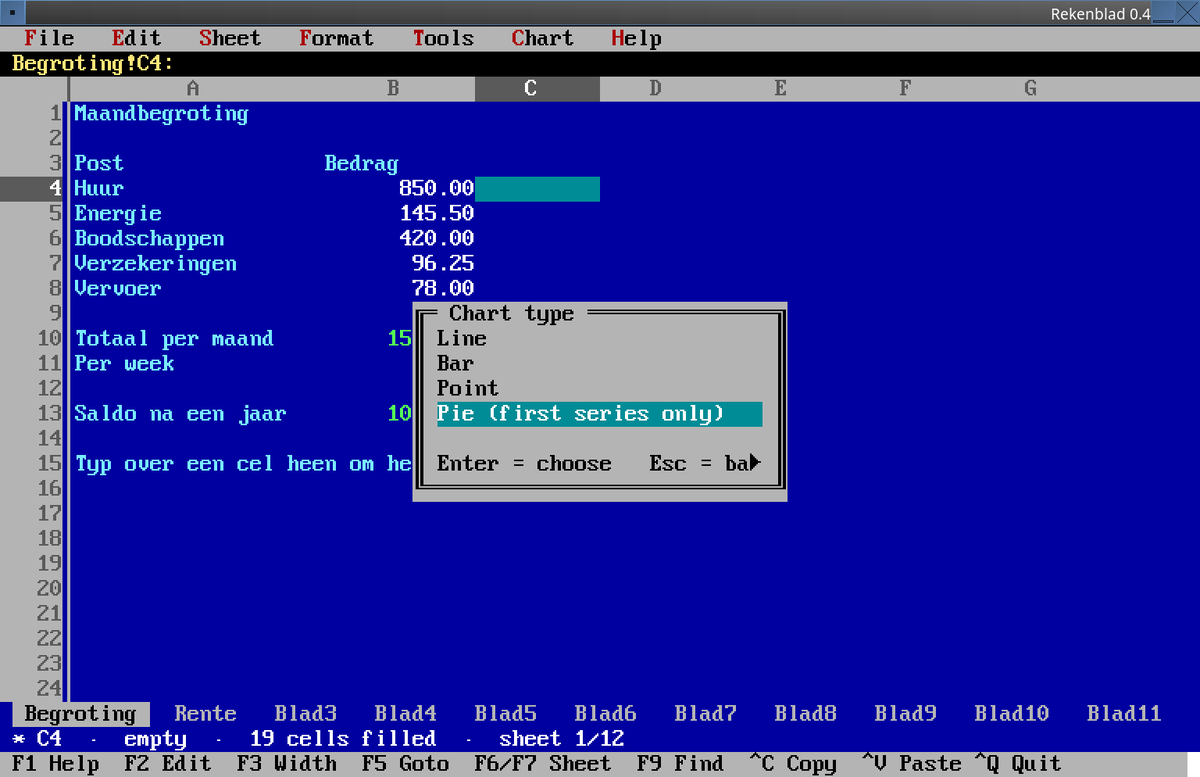Click the ^V Paste shortcut
The image size is (1200, 777).
coord(911,764)
